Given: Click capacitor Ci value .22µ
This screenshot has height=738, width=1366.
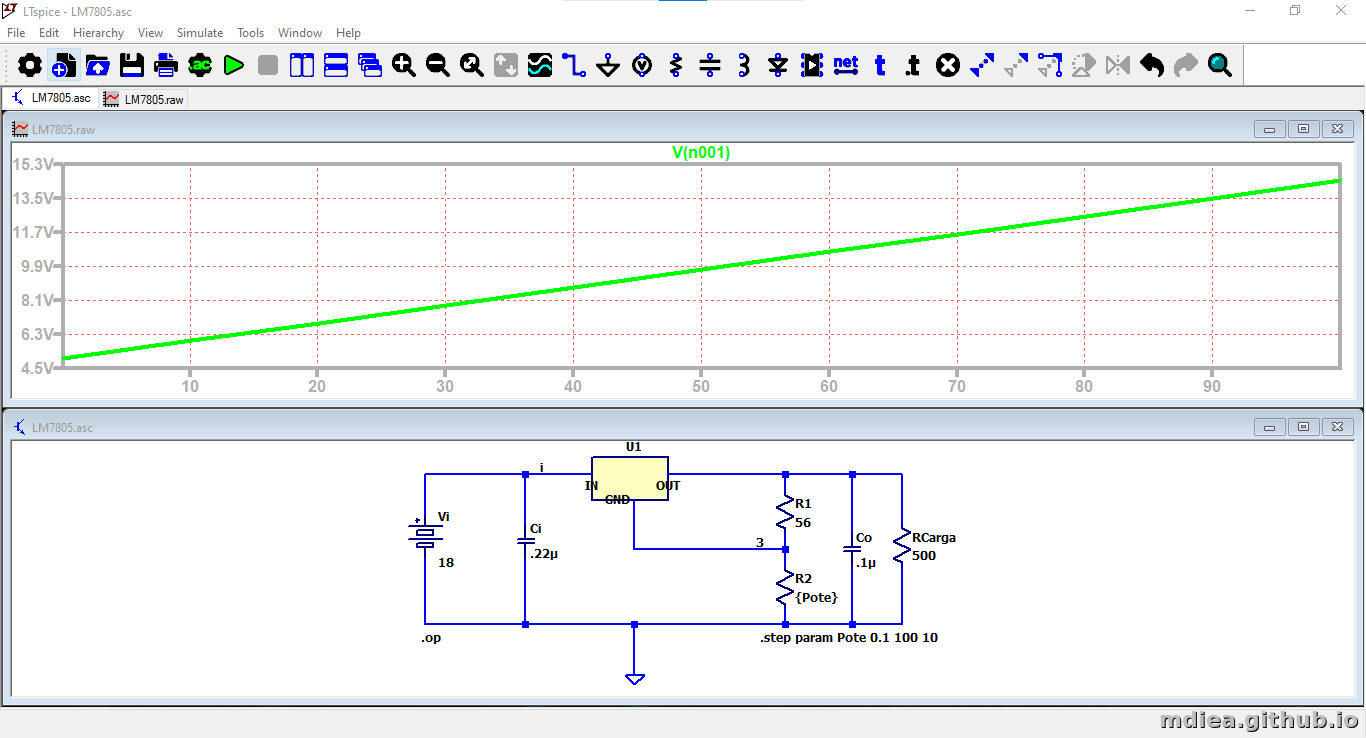Looking at the screenshot, I should click(544, 554).
